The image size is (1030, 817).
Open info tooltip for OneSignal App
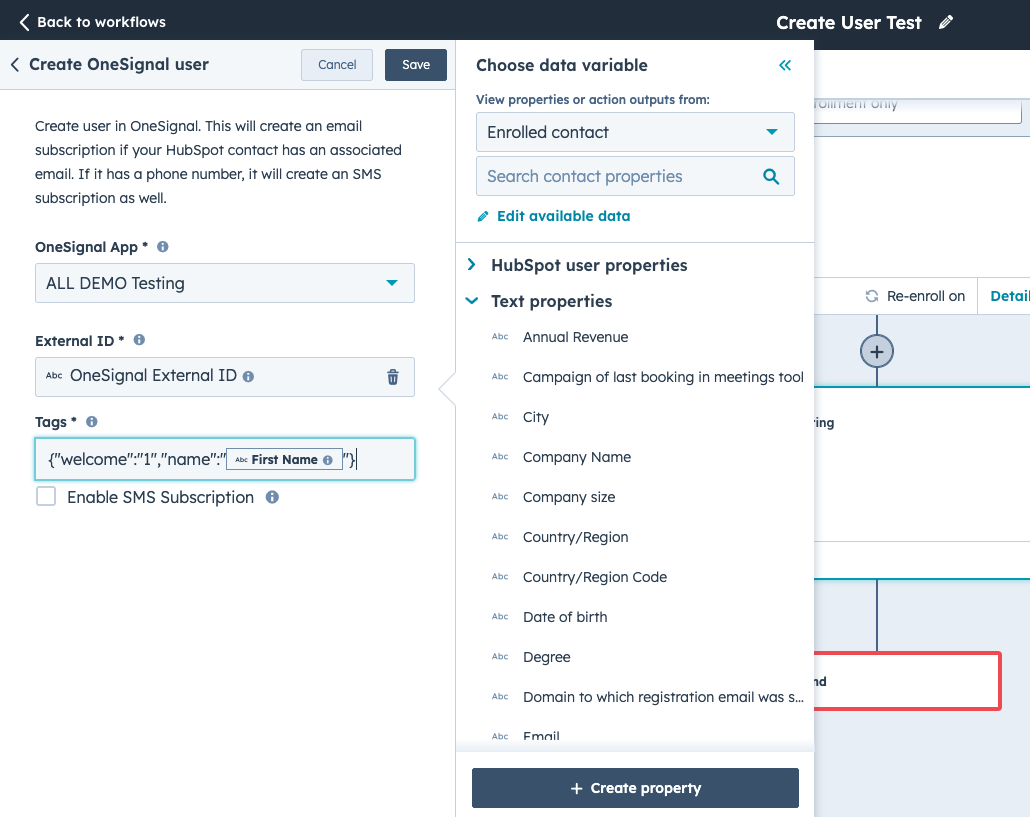point(163,246)
